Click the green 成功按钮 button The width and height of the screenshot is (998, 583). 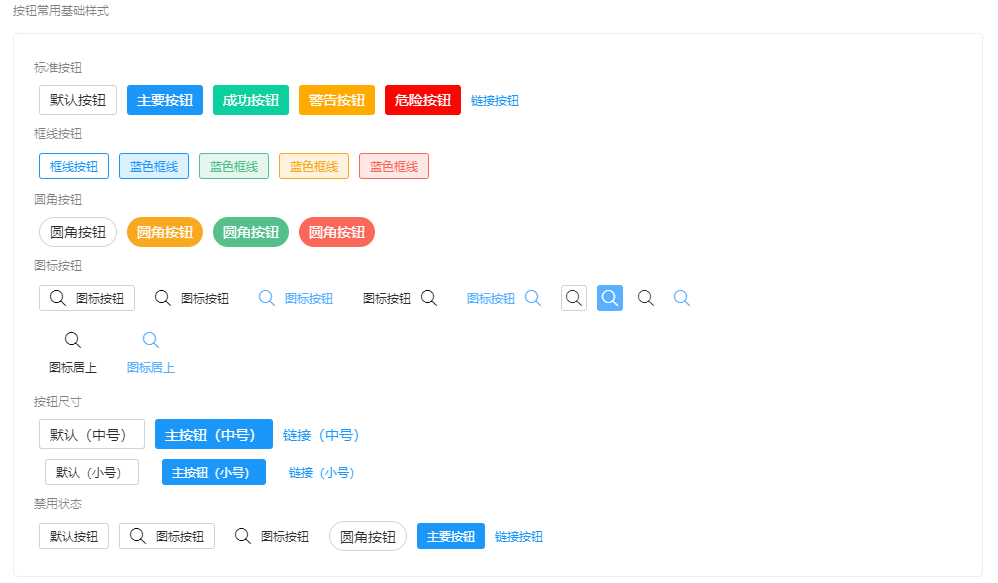pos(251,100)
